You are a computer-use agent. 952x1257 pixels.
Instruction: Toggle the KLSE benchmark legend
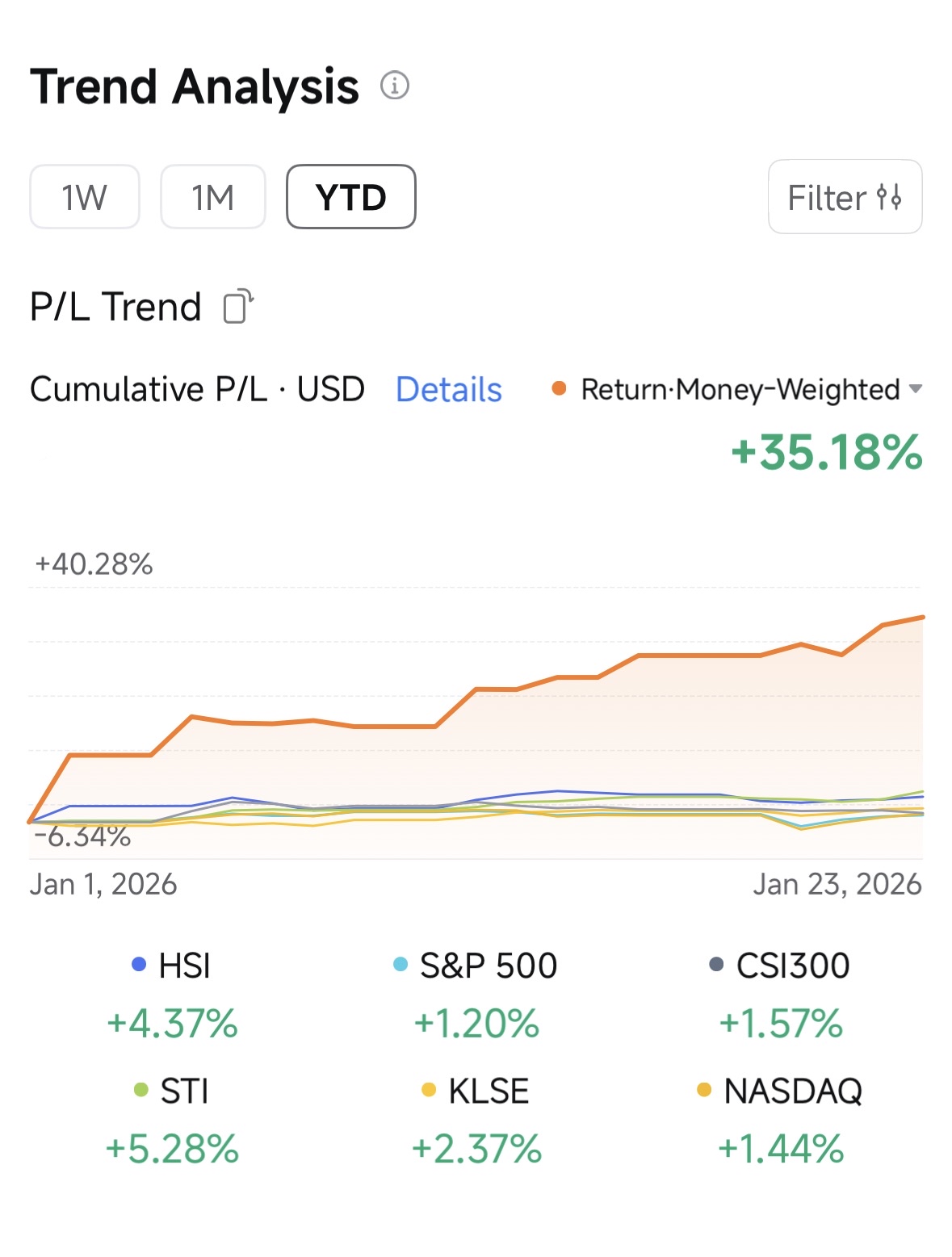click(476, 1091)
